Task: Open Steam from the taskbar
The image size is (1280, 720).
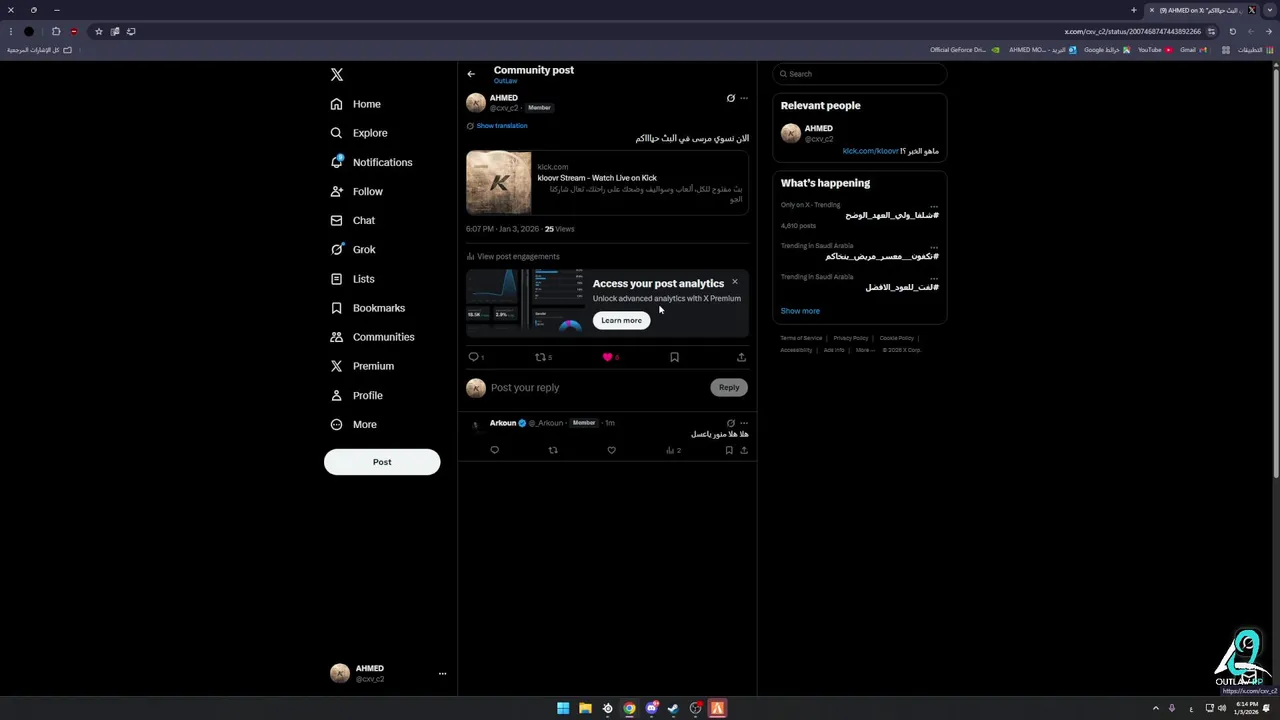Action: point(673,708)
